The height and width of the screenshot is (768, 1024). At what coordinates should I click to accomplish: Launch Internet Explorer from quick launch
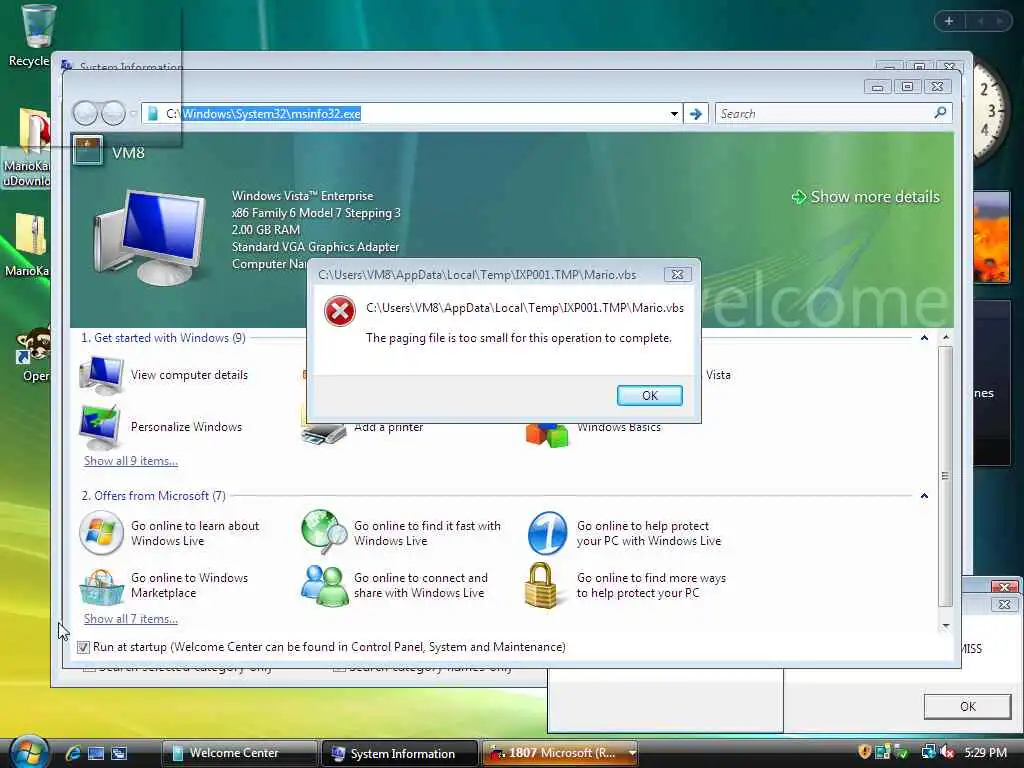pyautogui.click(x=73, y=753)
